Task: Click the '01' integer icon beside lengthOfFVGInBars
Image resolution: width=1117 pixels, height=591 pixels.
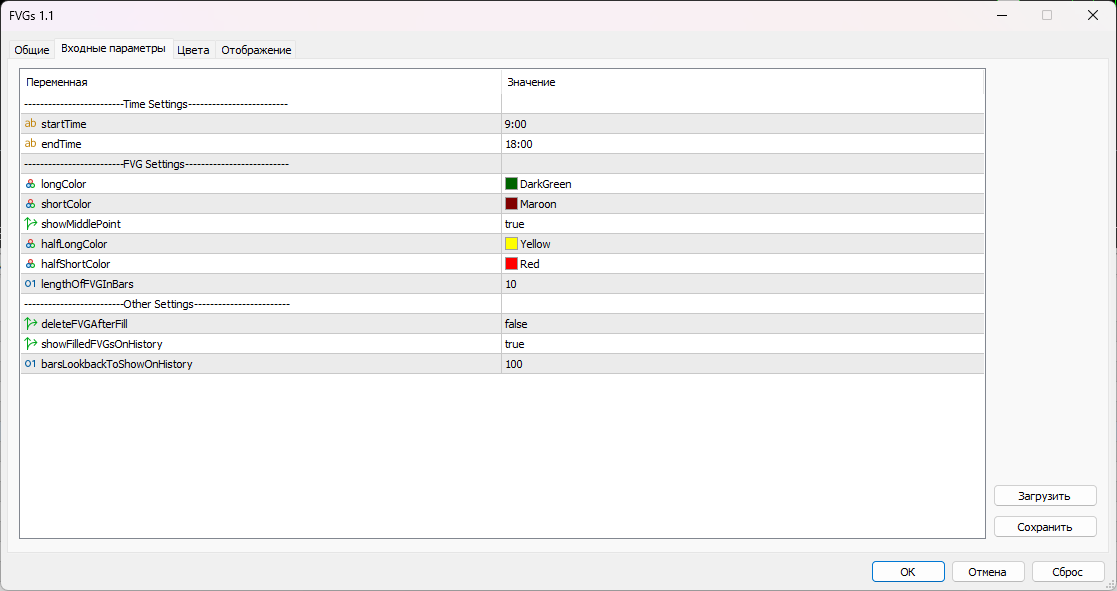Action: pyautogui.click(x=30, y=283)
